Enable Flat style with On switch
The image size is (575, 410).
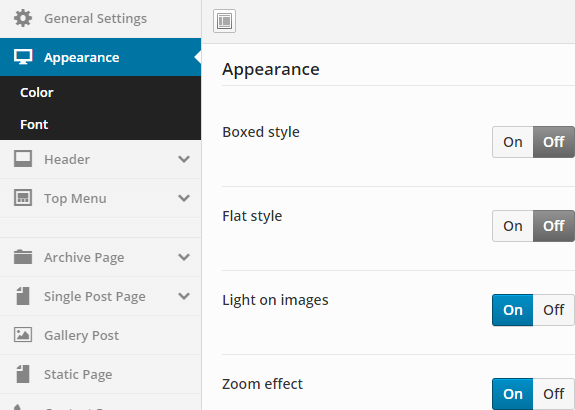pyautogui.click(x=513, y=226)
